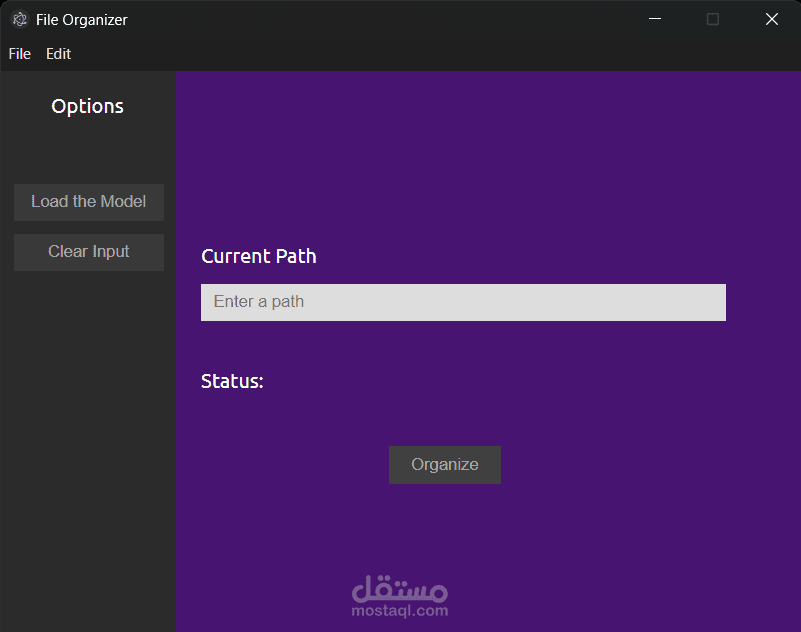Click the Options heading in the sidebar
Screen dimensions: 801x632
[x=87, y=106]
